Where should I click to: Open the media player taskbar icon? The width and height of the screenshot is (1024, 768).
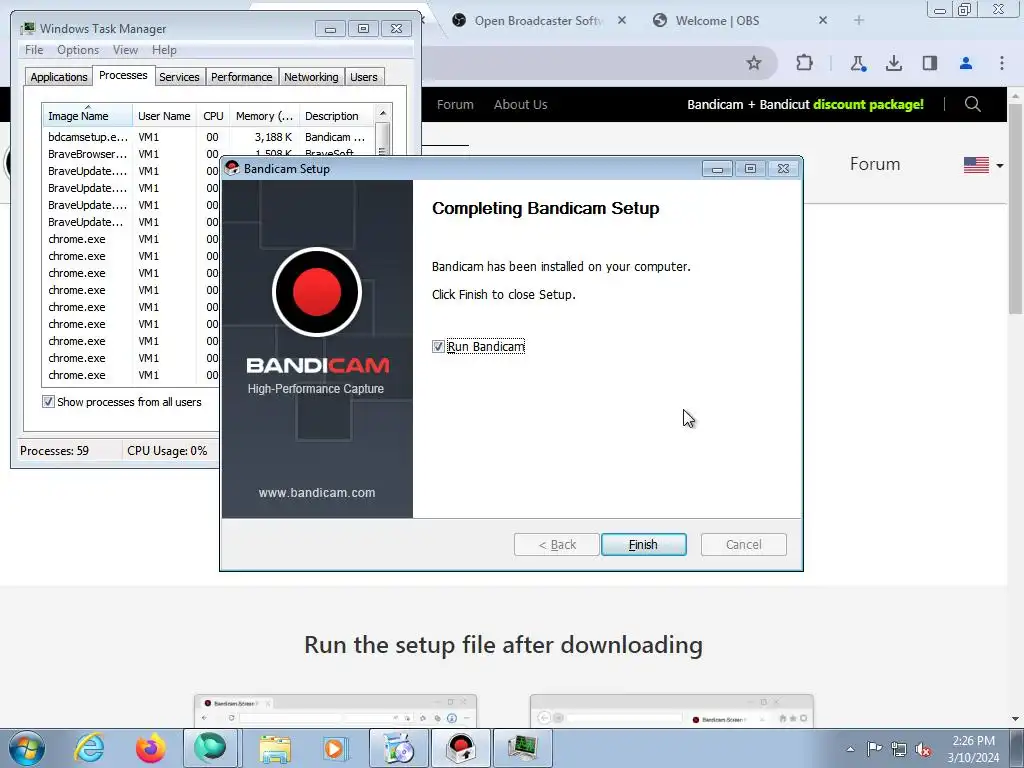click(x=336, y=748)
